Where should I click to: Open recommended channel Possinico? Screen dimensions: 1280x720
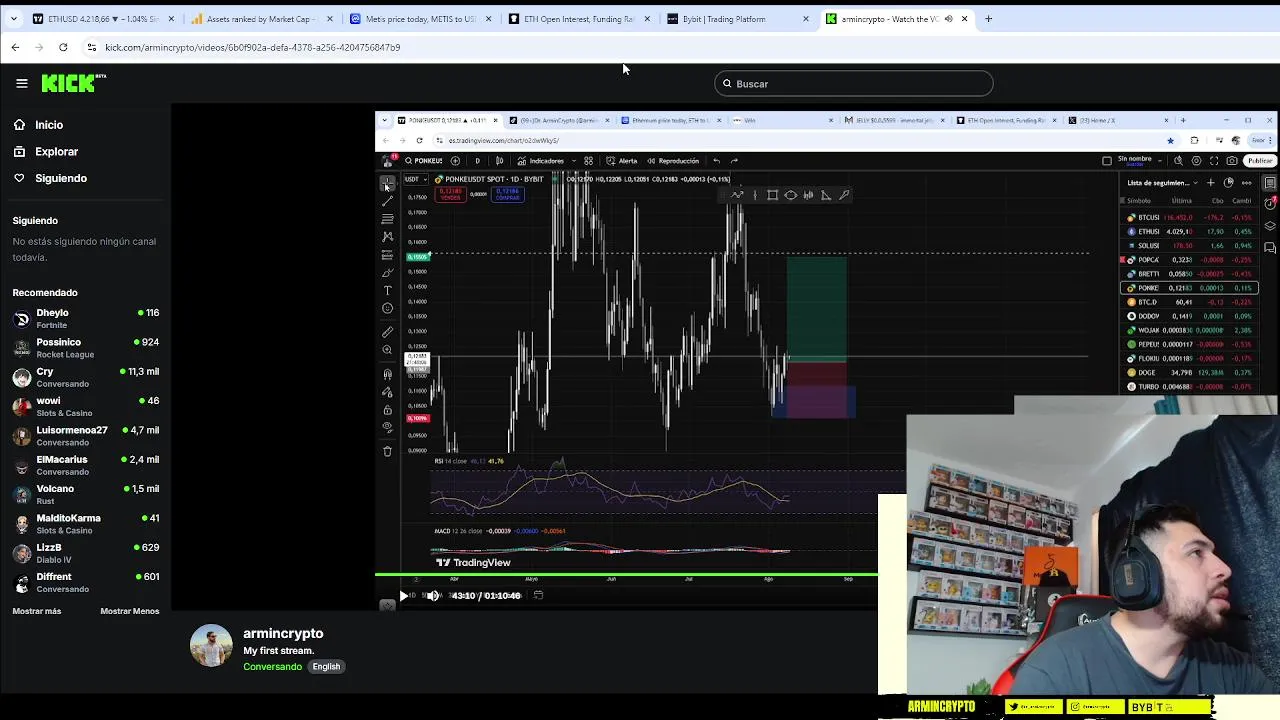85,348
